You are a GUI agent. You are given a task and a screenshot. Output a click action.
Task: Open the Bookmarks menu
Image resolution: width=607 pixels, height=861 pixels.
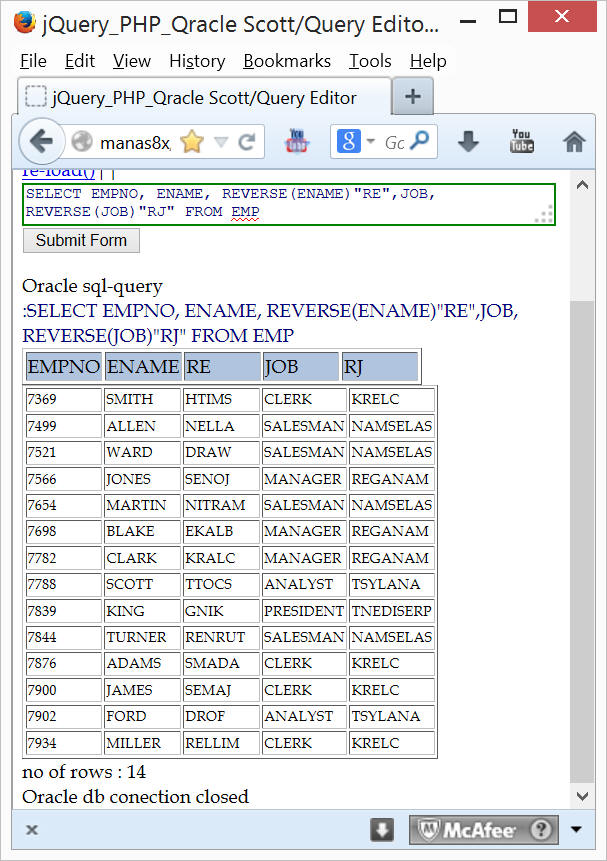click(287, 61)
